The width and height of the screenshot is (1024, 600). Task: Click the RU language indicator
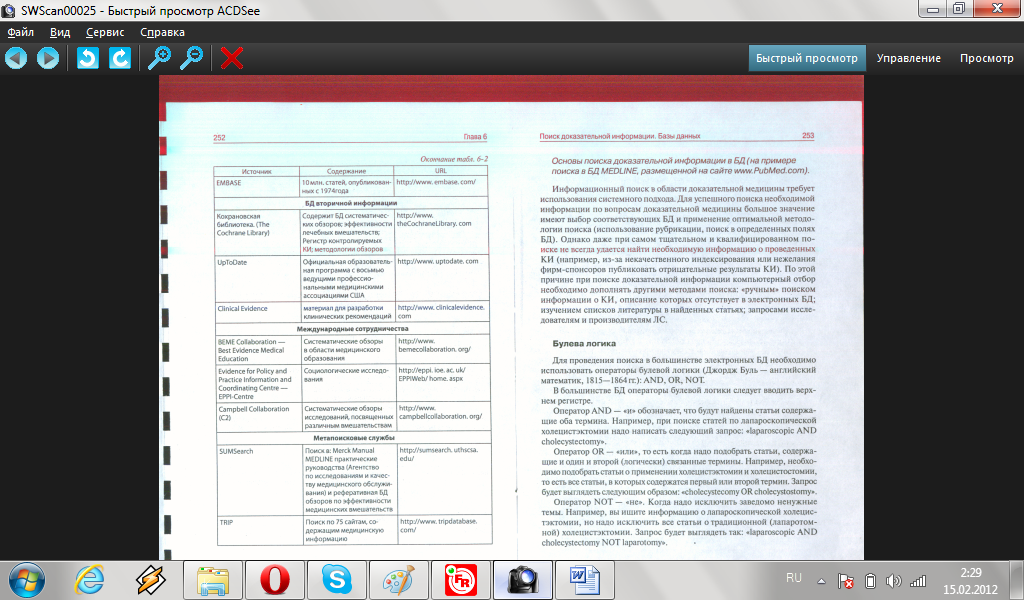tap(793, 578)
